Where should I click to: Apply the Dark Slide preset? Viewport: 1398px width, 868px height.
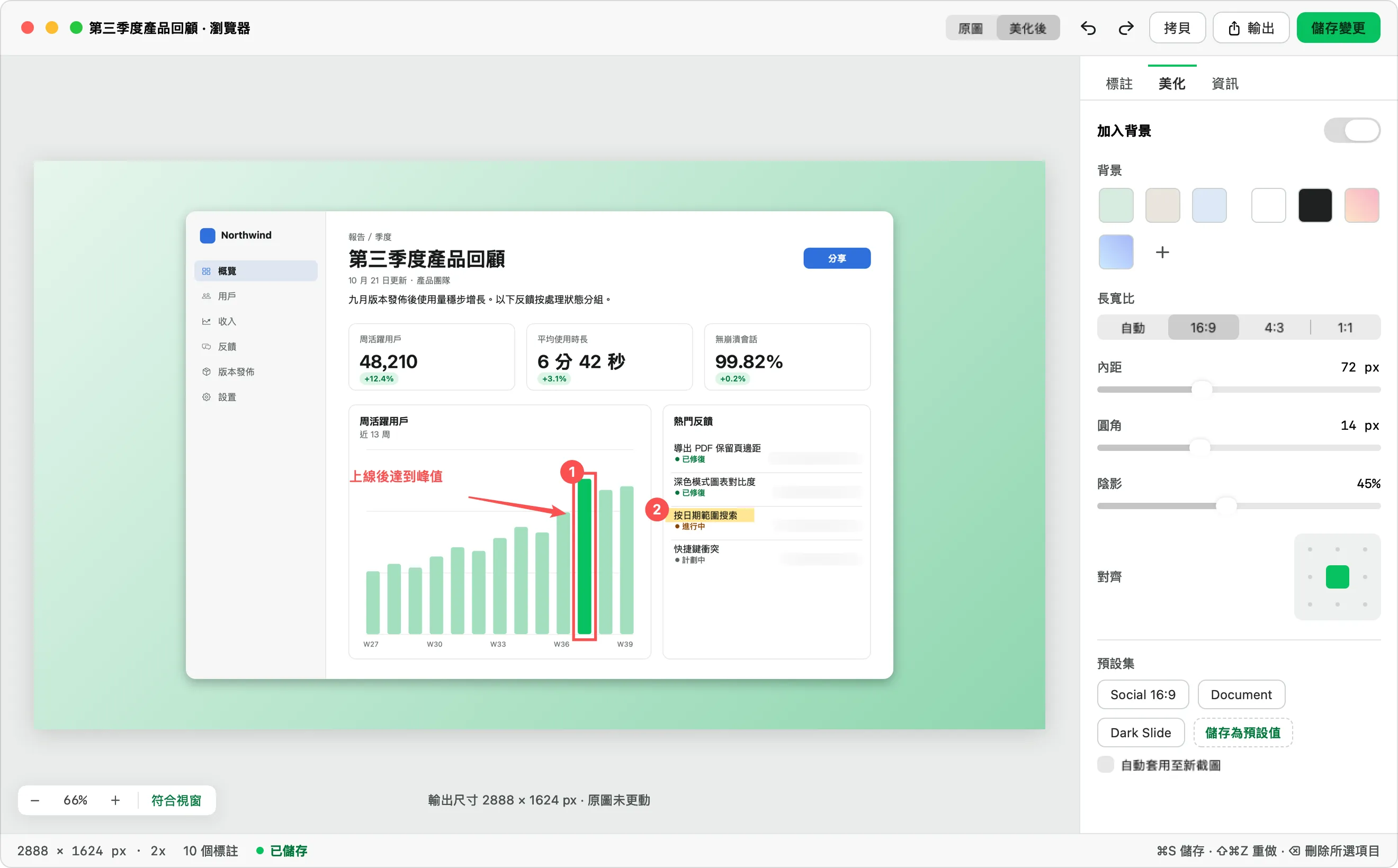tap(1141, 733)
